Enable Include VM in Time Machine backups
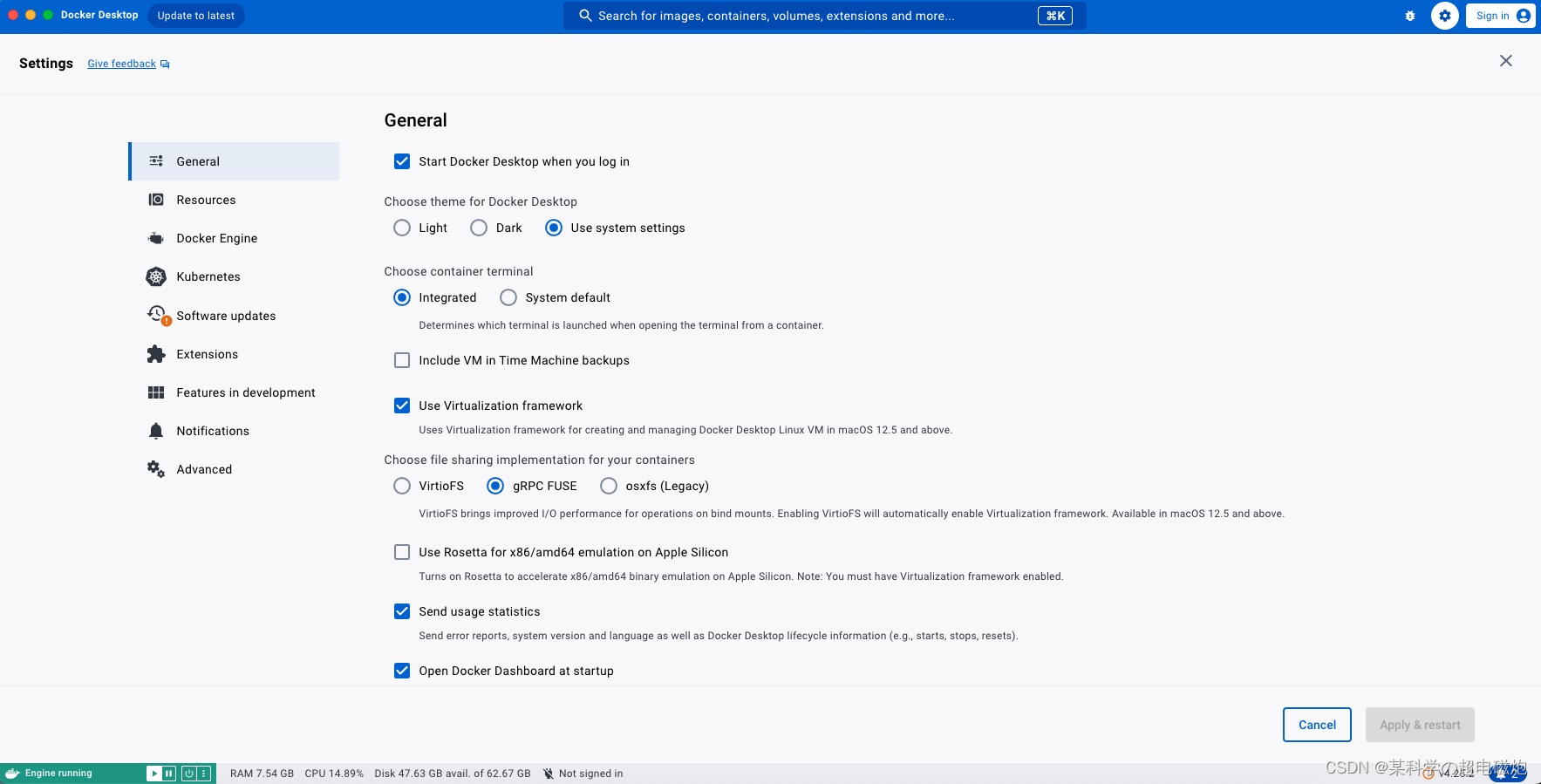Image resolution: width=1541 pixels, height=784 pixels. (402, 360)
